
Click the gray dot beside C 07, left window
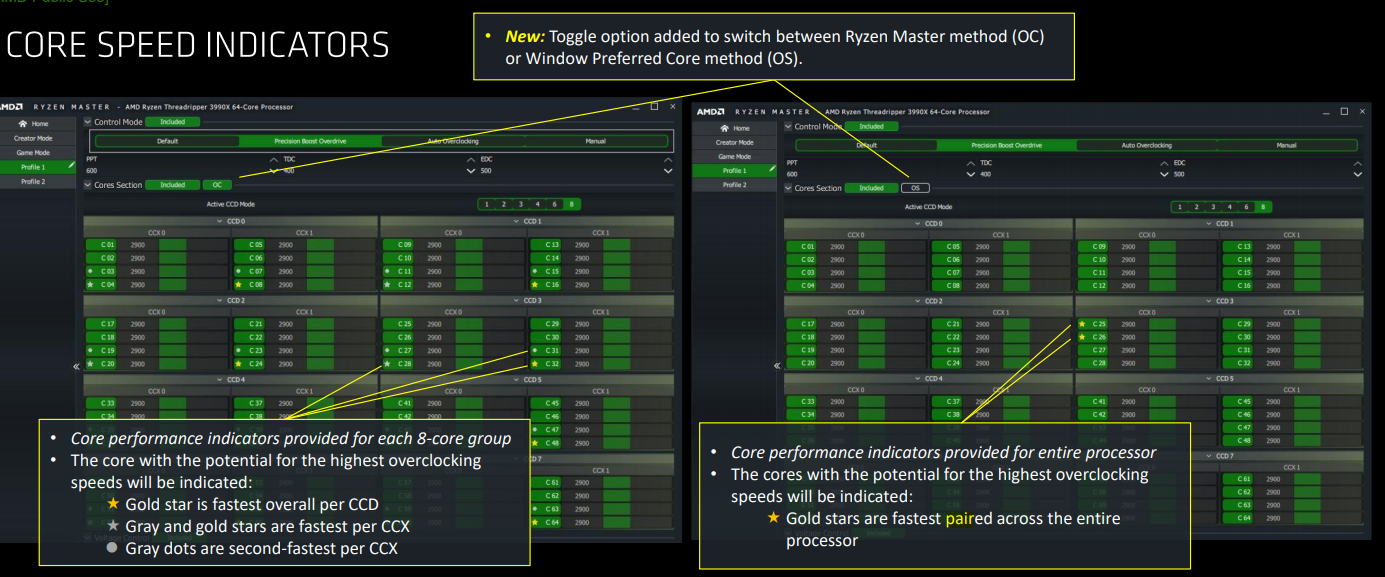pos(238,271)
